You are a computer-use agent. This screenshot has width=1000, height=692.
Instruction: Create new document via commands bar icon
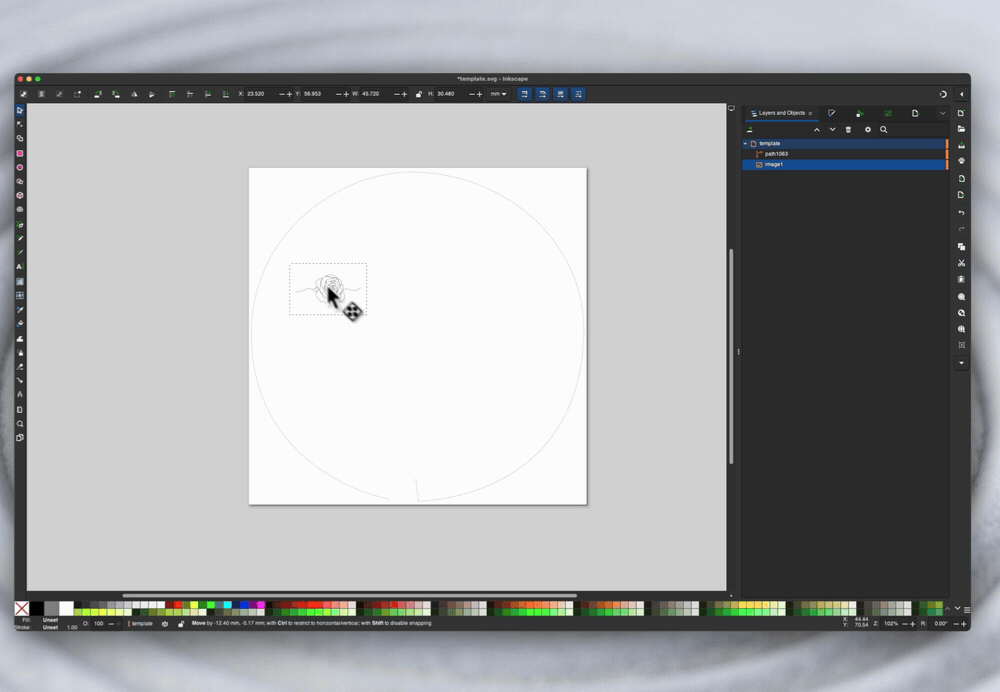961,113
